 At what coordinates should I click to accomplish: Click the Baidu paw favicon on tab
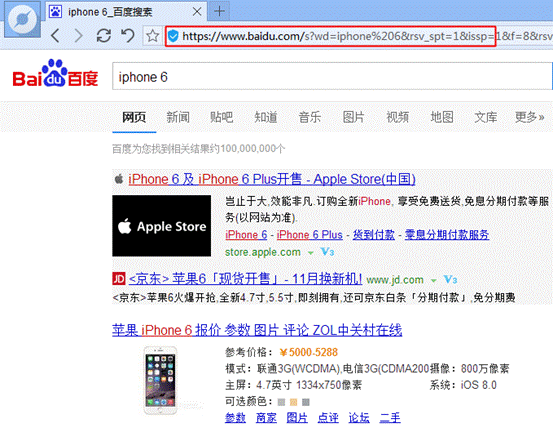pos(55,12)
